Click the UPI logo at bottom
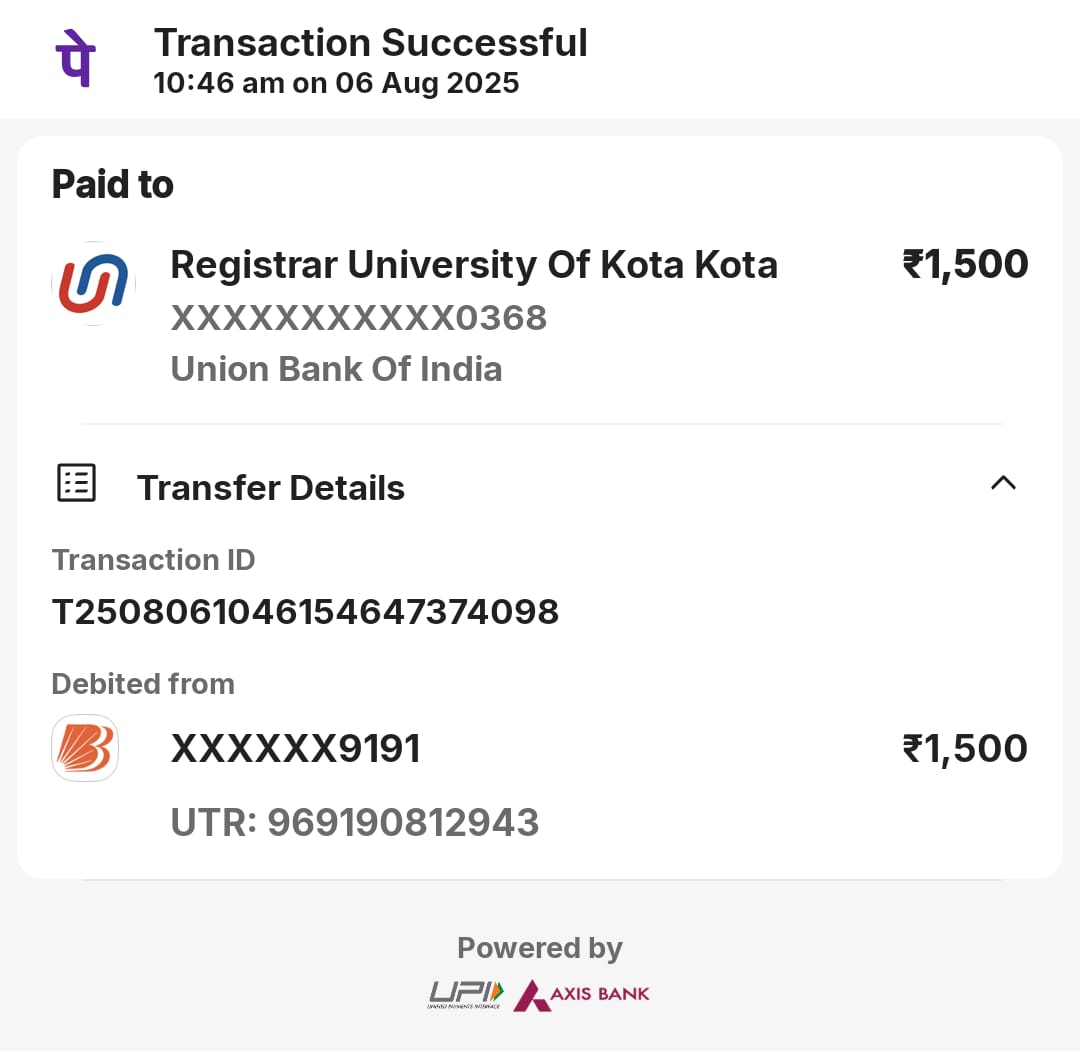Viewport: 1080px width, 1051px height. [x=467, y=993]
